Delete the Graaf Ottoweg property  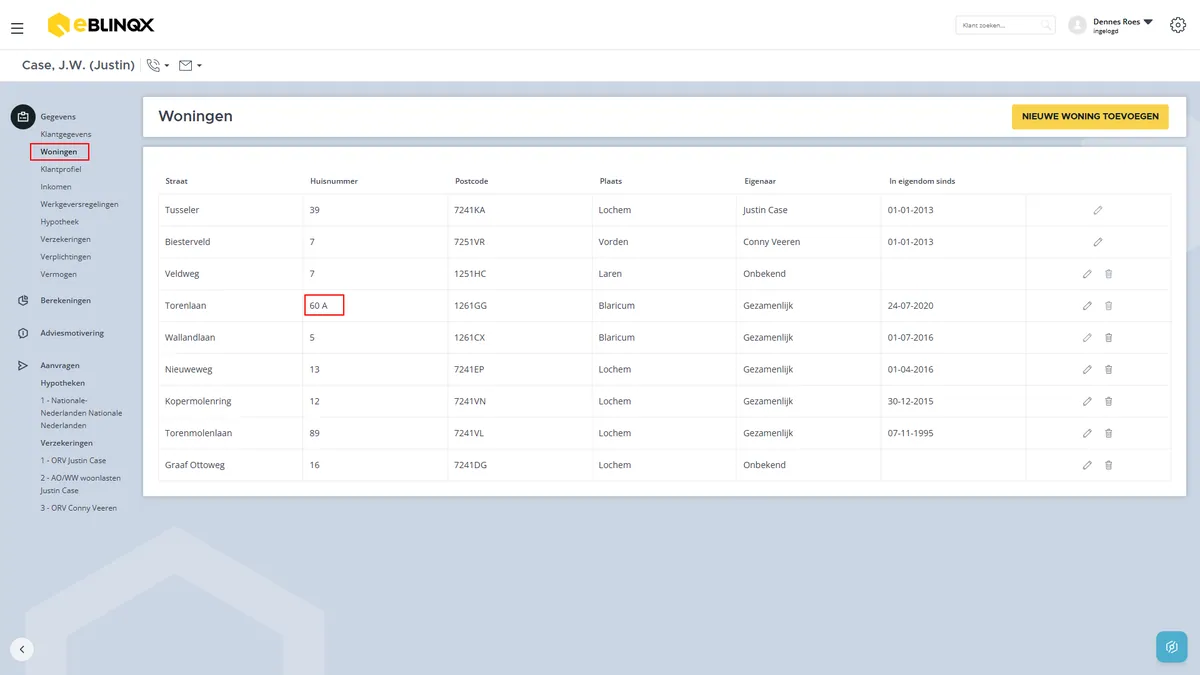(x=1108, y=465)
